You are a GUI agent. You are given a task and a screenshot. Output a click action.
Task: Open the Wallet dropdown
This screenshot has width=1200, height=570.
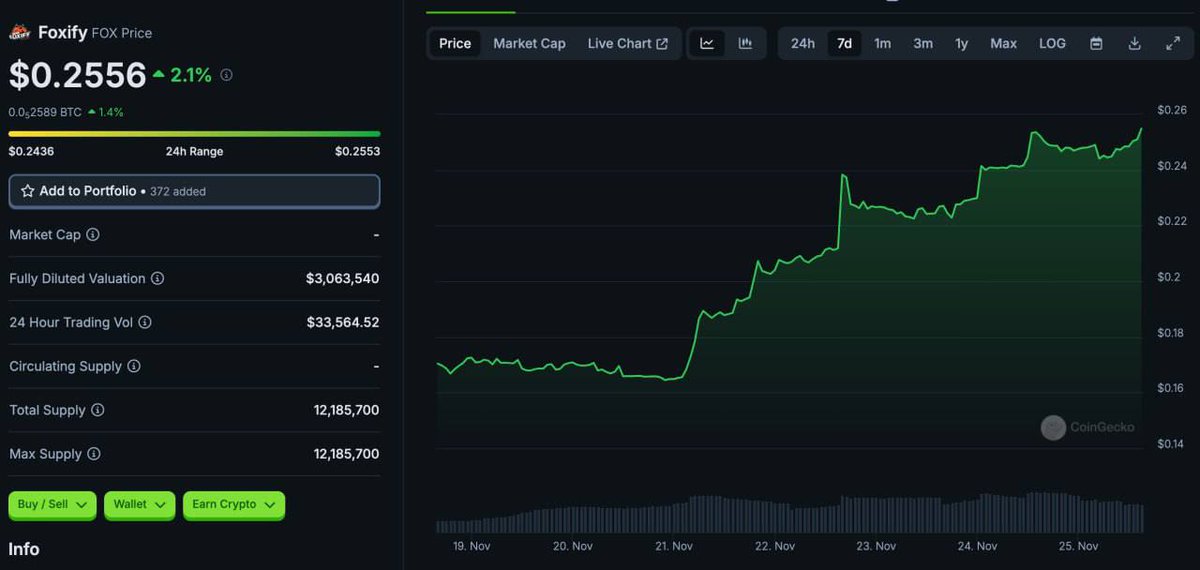pyautogui.click(x=139, y=505)
